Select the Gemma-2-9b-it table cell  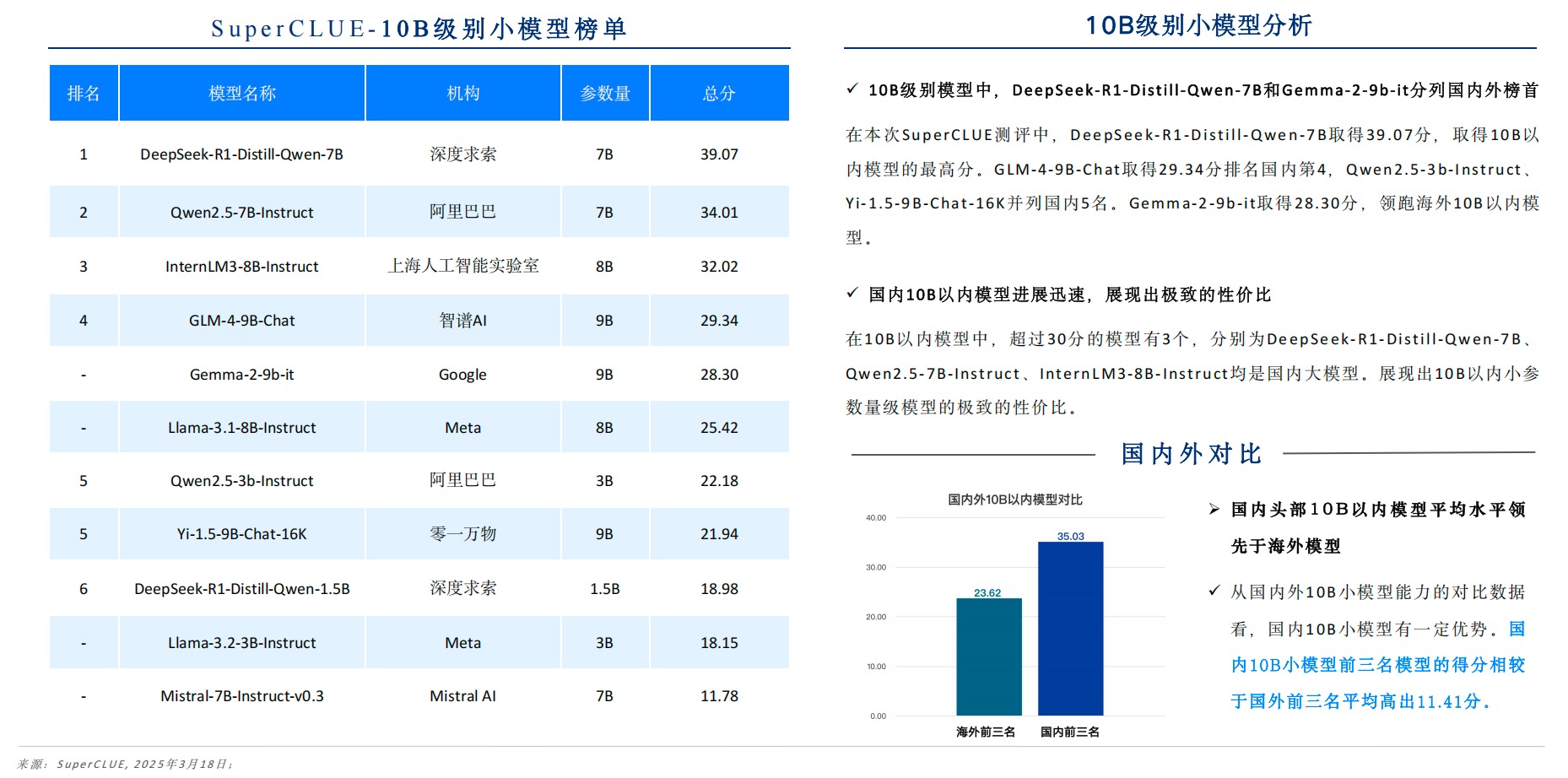[x=242, y=375]
